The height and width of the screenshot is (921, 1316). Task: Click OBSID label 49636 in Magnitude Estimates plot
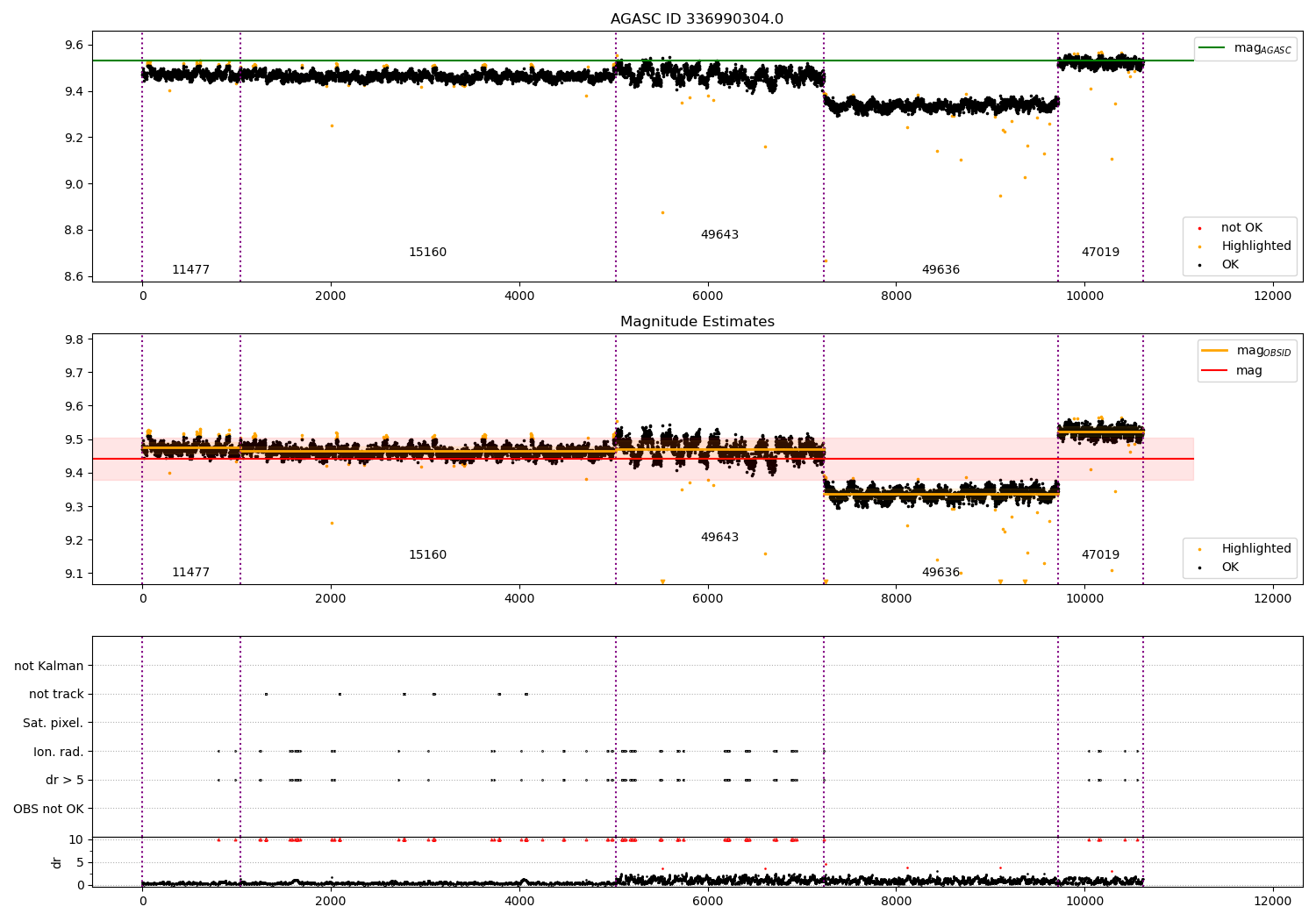(941, 573)
